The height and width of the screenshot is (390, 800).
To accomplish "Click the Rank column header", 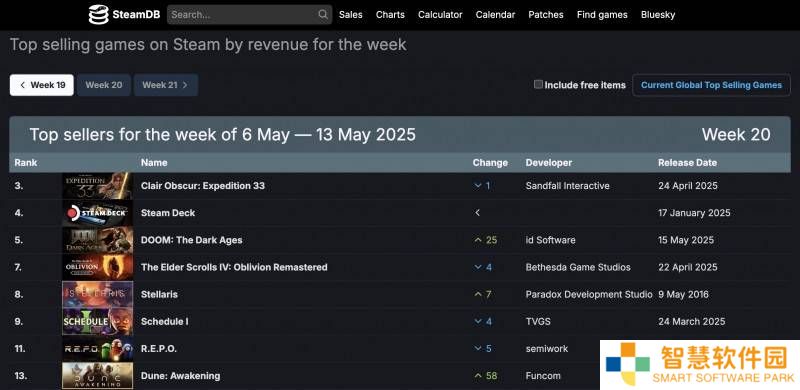I will [x=26, y=163].
